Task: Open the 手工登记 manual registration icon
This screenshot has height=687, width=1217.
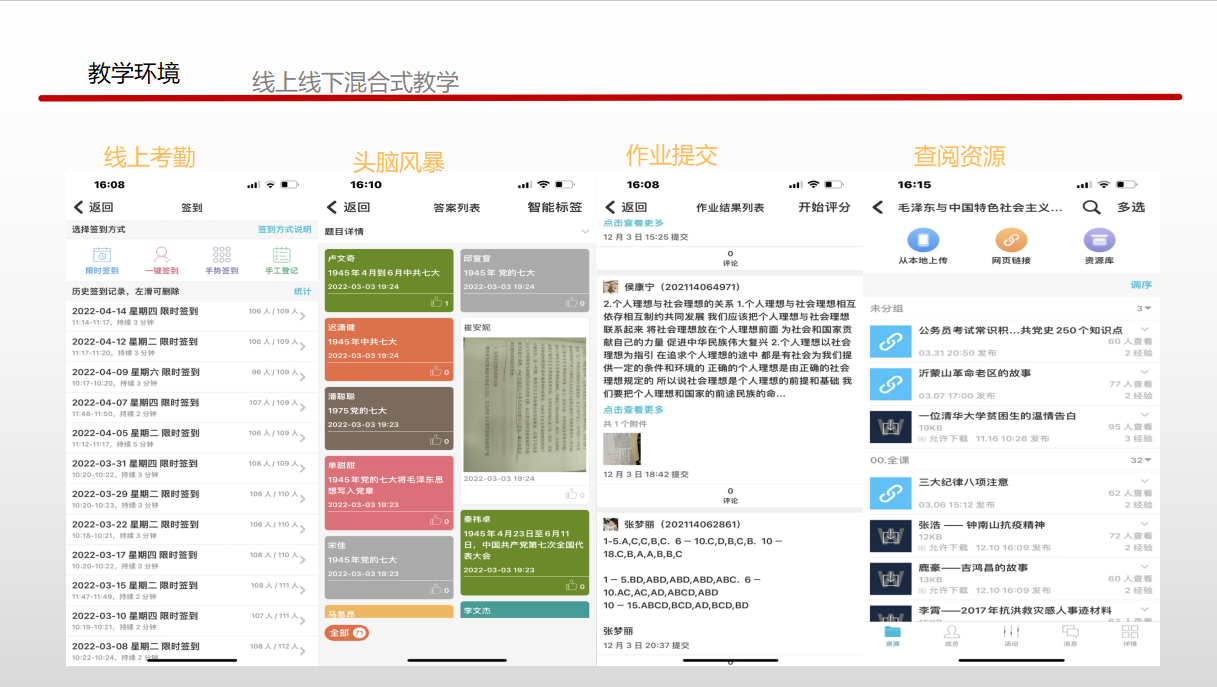Action: tap(281, 256)
